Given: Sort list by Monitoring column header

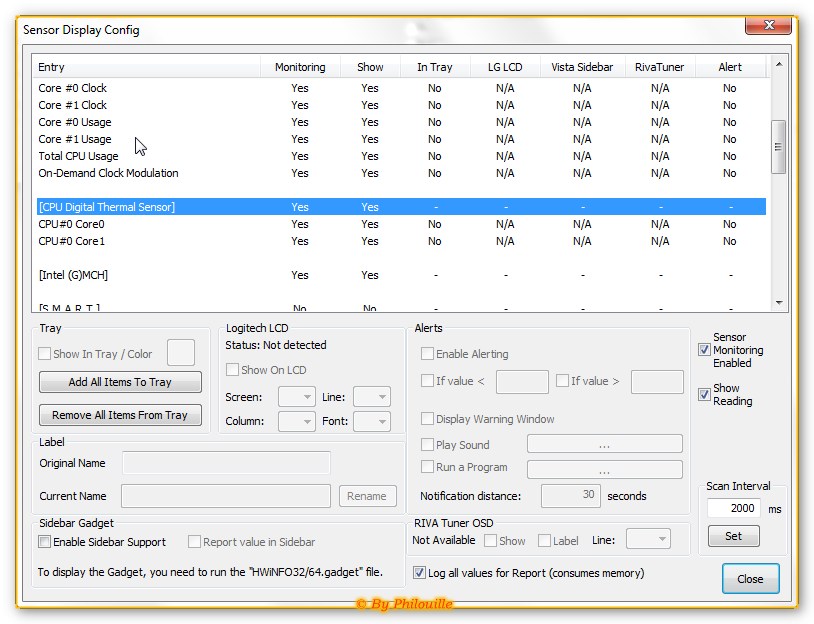Looking at the screenshot, I should pyautogui.click(x=300, y=67).
